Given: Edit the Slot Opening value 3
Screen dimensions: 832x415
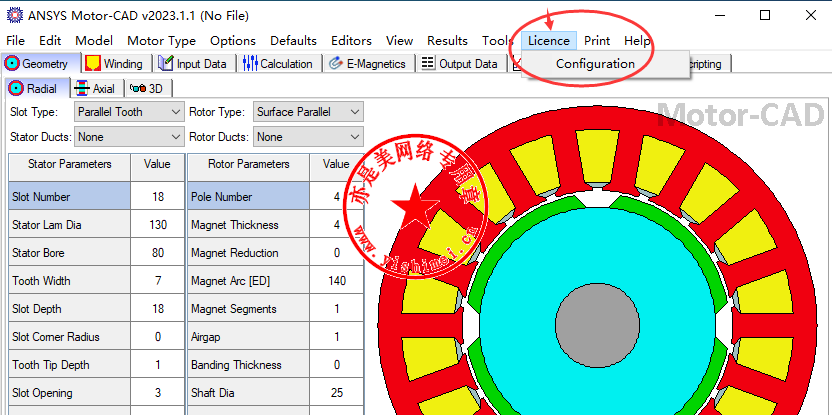Looking at the screenshot, I should (x=158, y=393).
